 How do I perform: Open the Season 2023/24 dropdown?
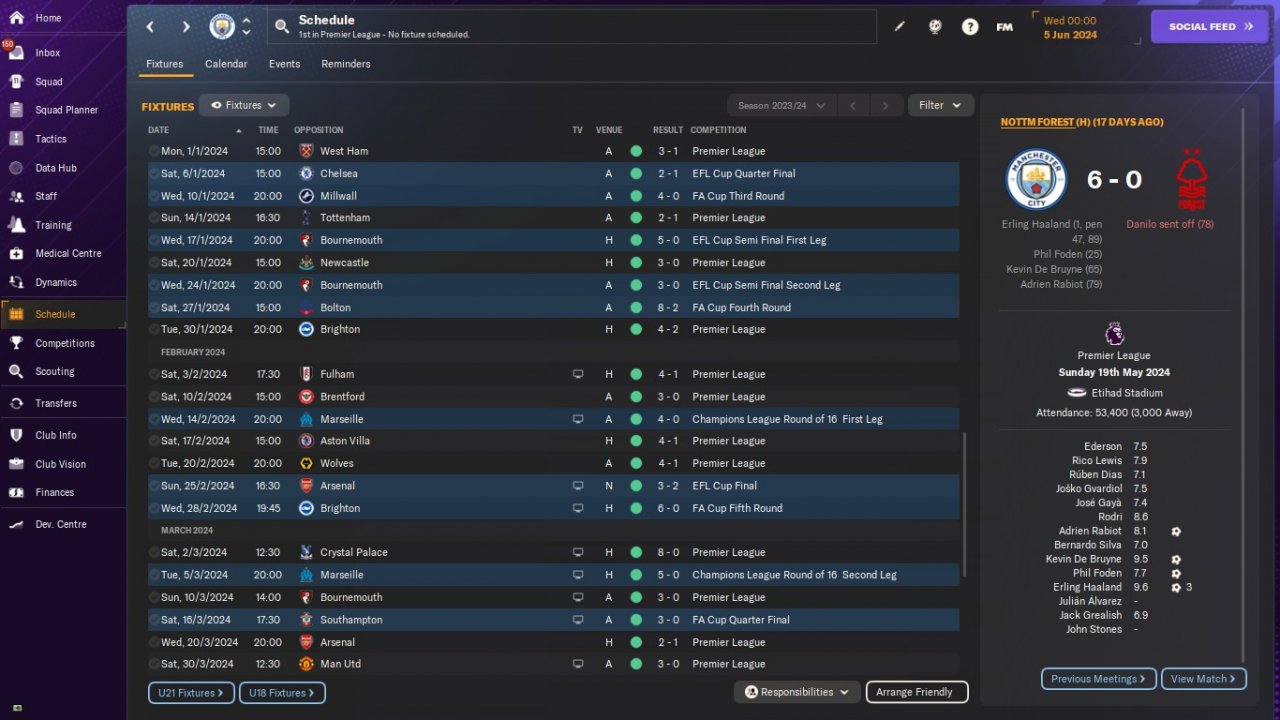[782, 105]
